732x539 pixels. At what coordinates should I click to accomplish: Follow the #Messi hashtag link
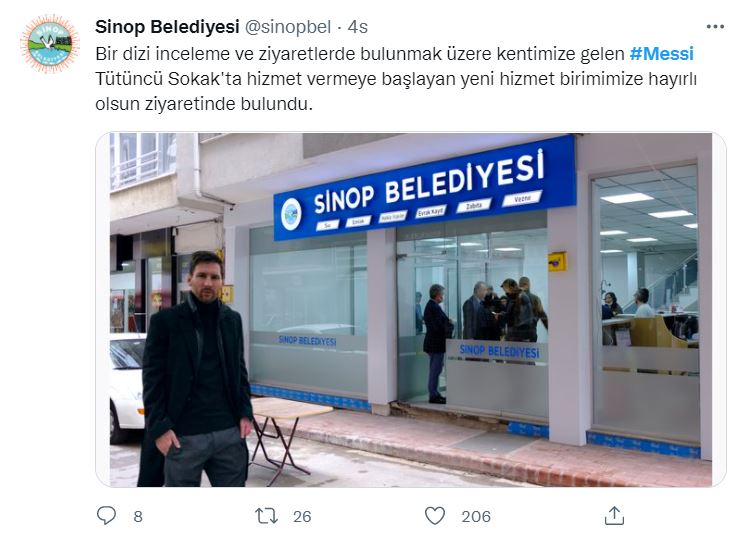662,54
